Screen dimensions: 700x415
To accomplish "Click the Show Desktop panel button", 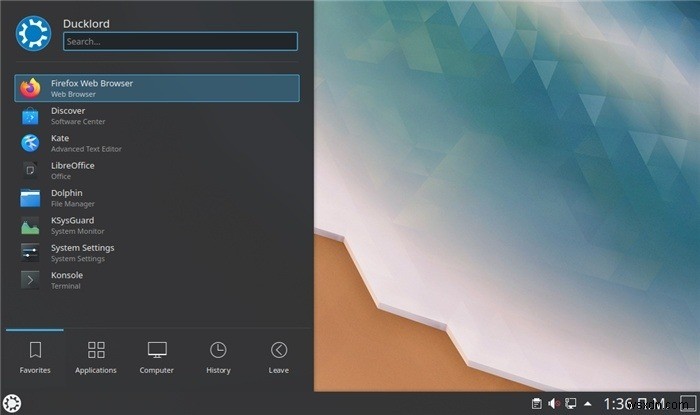I will (x=688, y=403).
